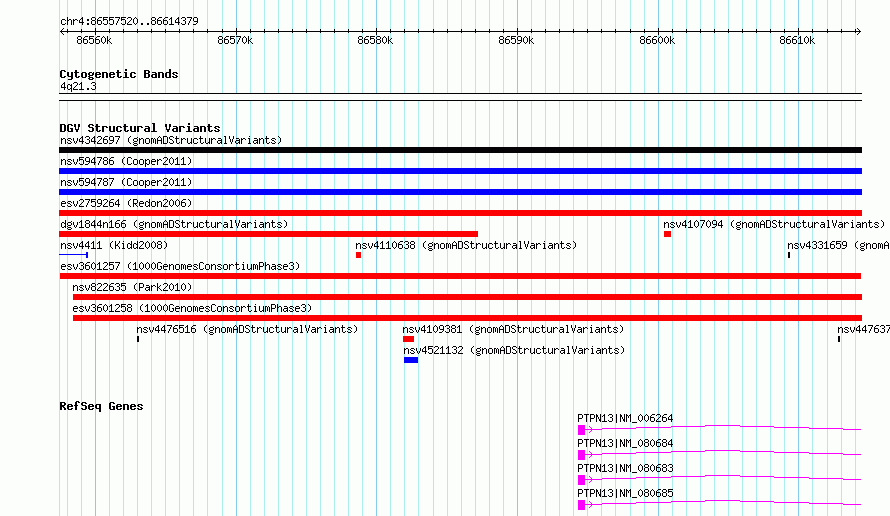Select the 4q21.3 cytogenetic band label
Viewport: 890px width, 516px height.
[x=78, y=86]
